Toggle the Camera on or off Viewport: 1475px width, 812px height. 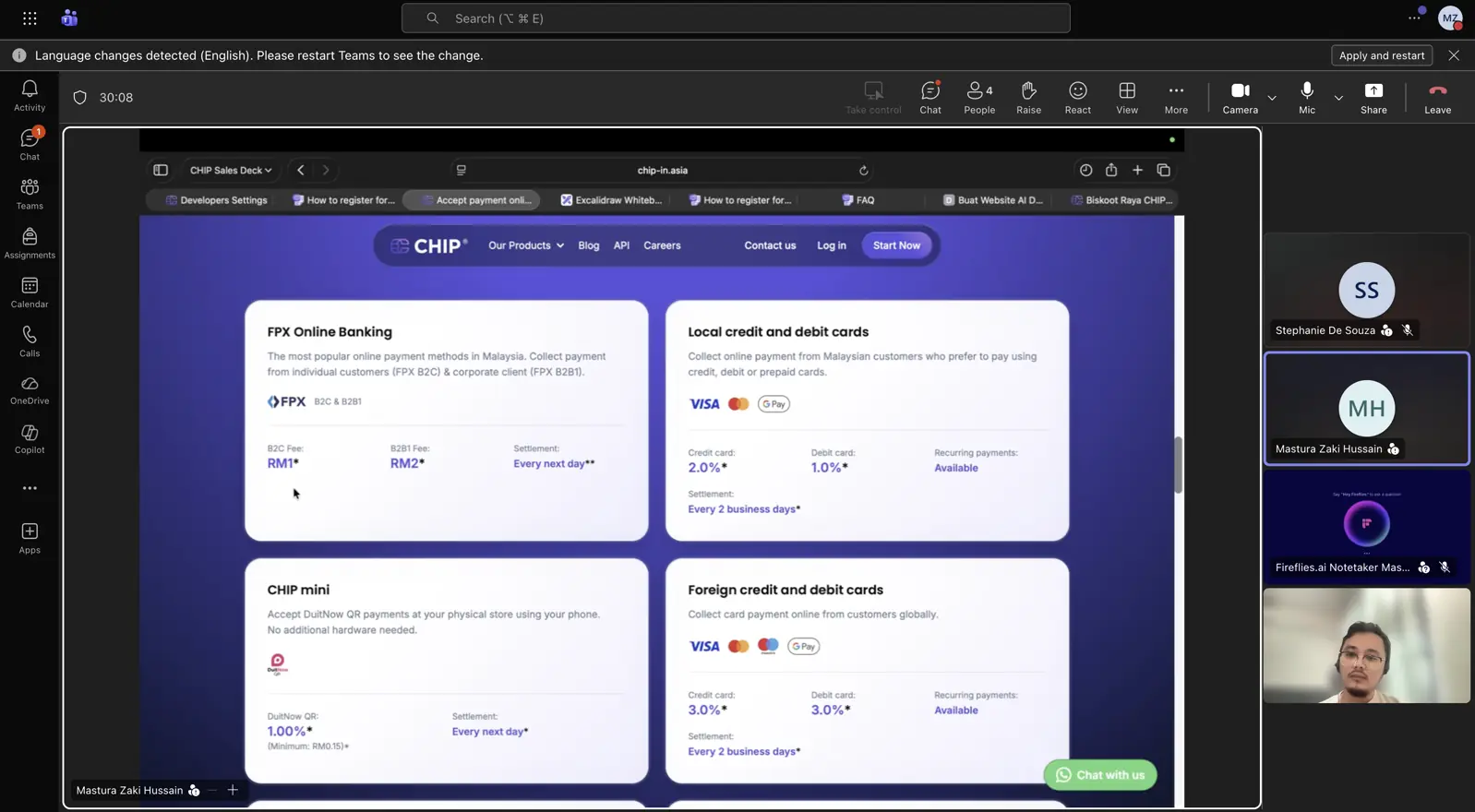(x=1240, y=97)
